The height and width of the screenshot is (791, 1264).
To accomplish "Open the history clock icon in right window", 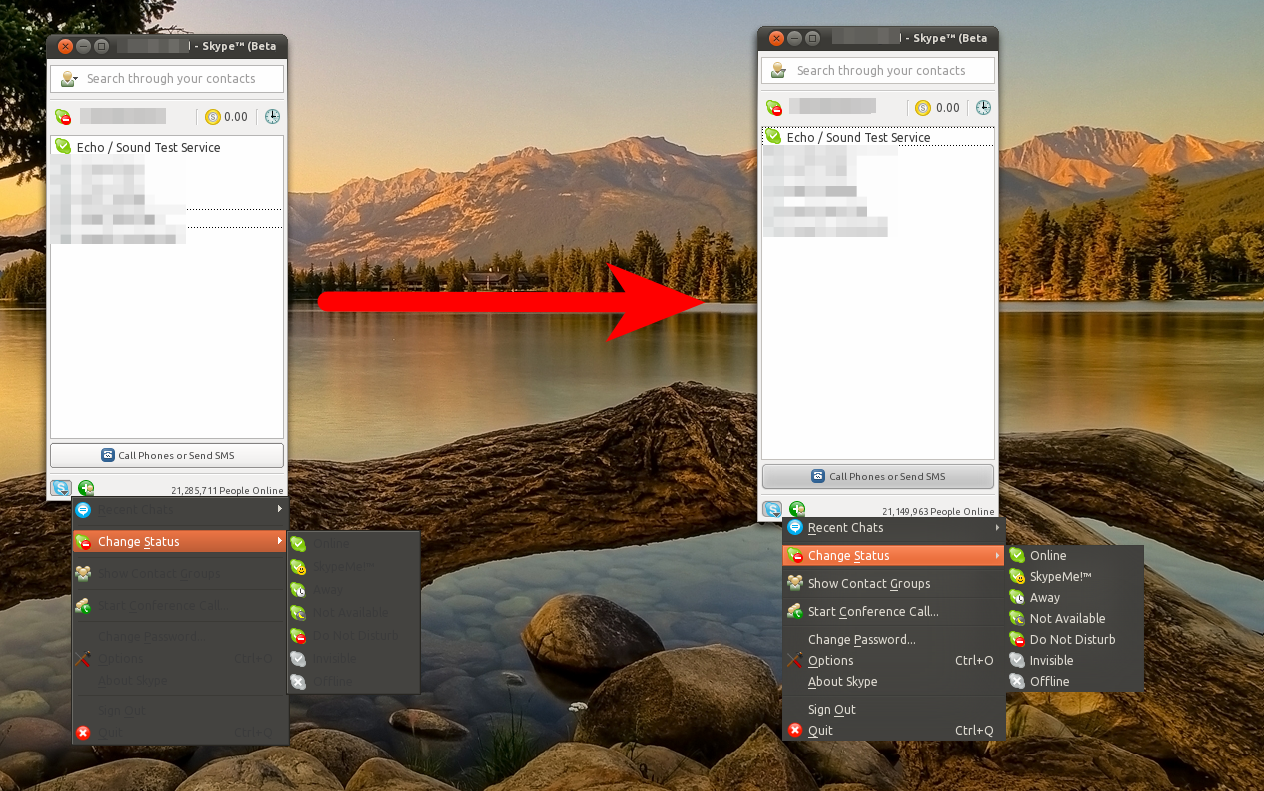I will (x=983, y=108).
